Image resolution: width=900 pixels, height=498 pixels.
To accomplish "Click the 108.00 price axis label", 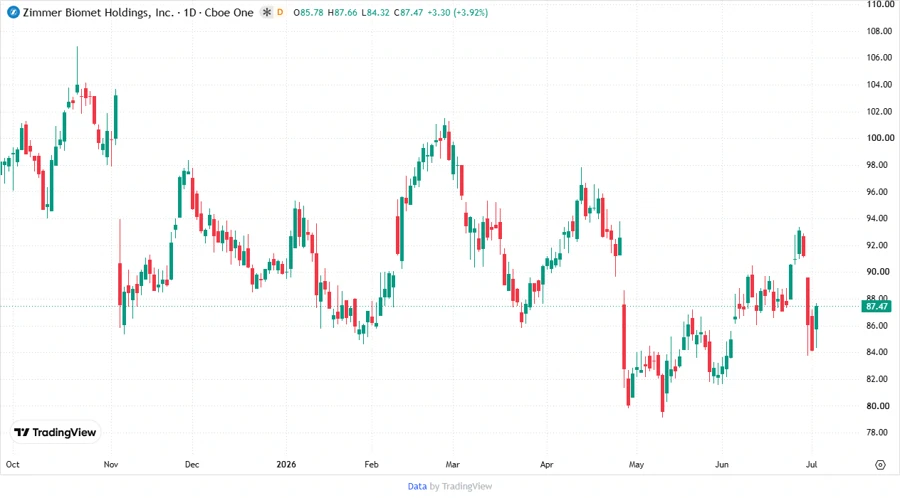I will pyautogui.click(x=880, y=31).
